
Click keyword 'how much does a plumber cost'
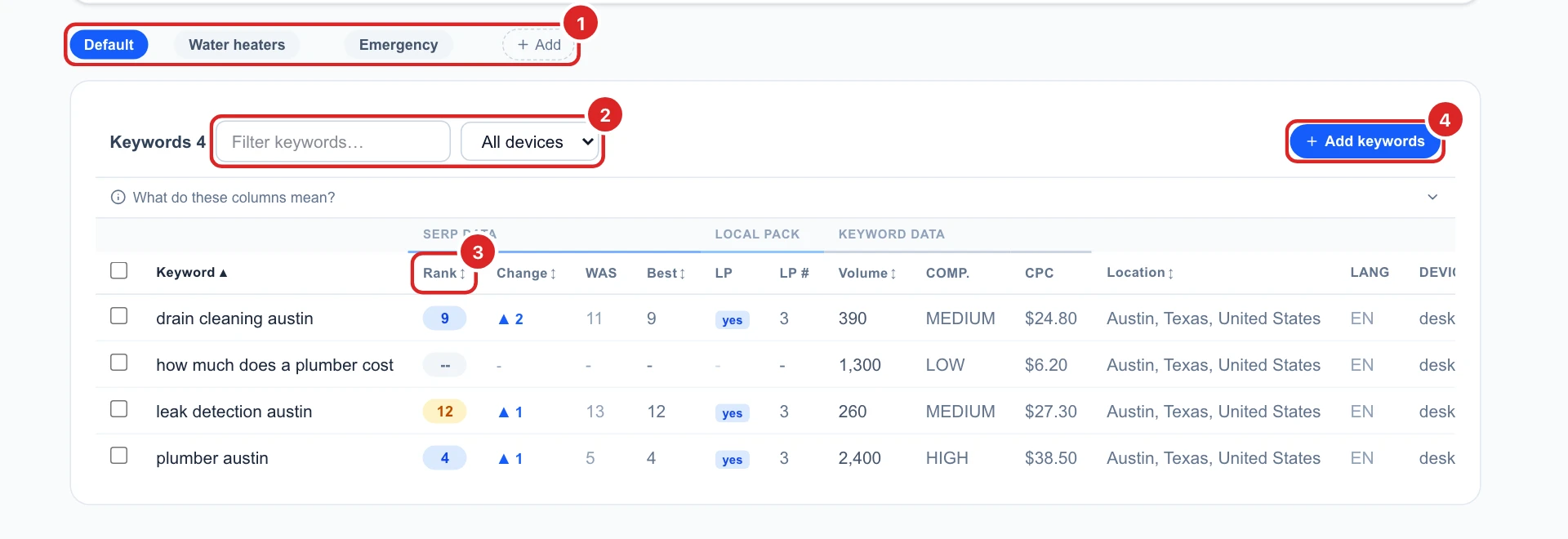pyautogui.click(x=274, y=365)
